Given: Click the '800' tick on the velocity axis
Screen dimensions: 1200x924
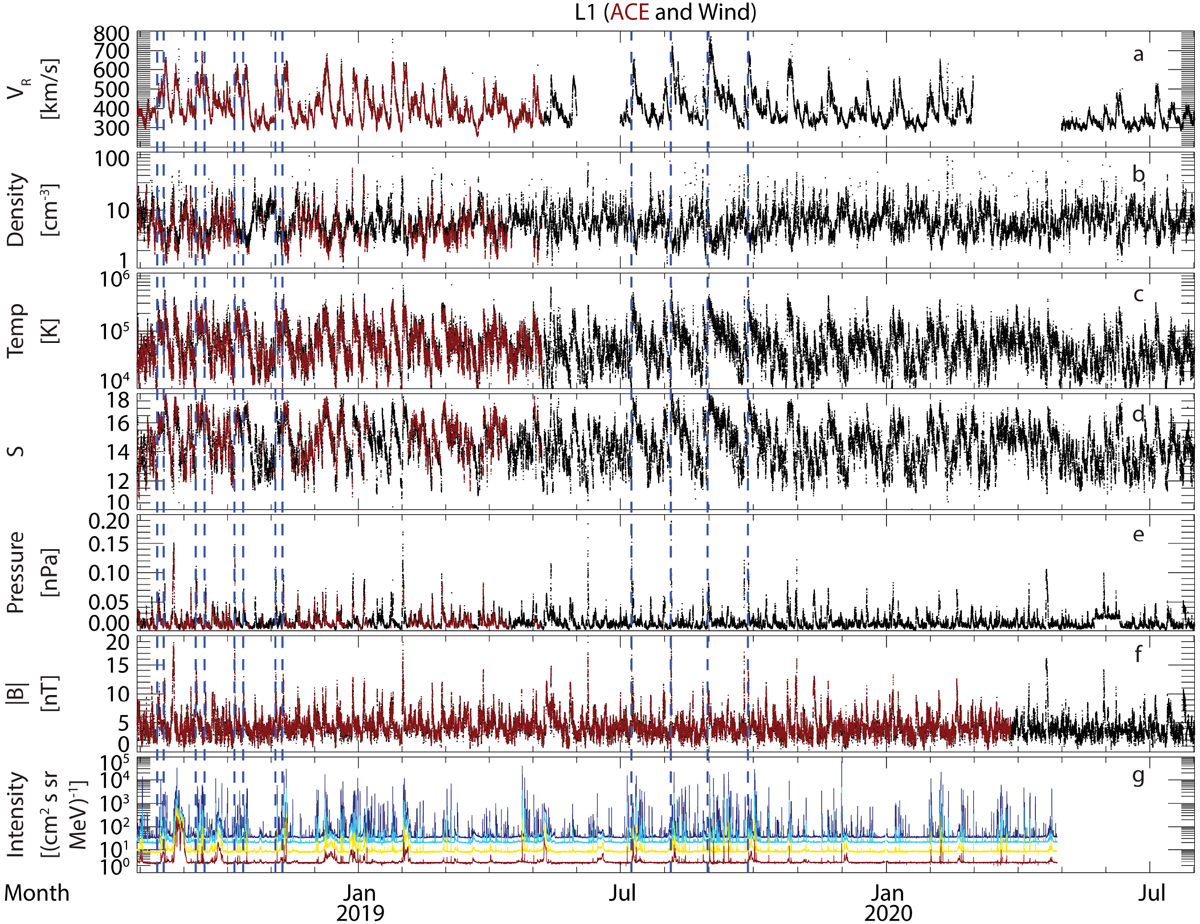Looking at the screenshot, I should [109, 33].
